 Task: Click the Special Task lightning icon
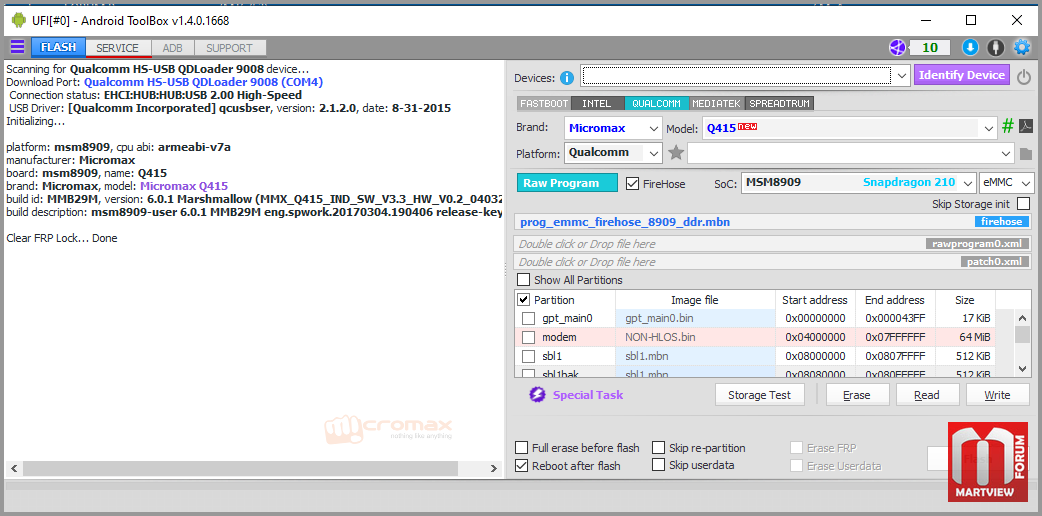tap(537, 395)
